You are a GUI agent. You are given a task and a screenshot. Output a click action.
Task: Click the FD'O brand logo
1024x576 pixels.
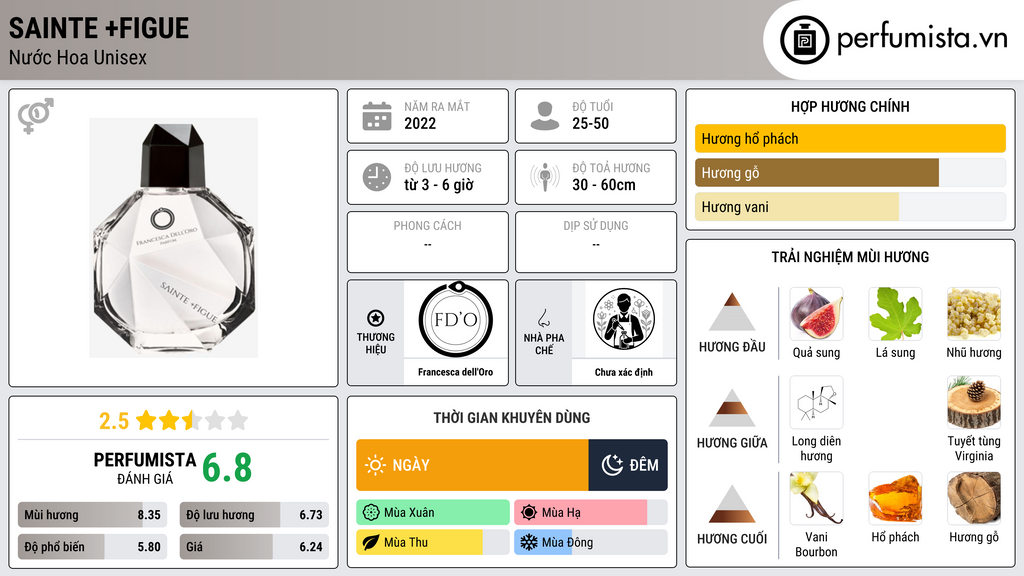point(456,319)
